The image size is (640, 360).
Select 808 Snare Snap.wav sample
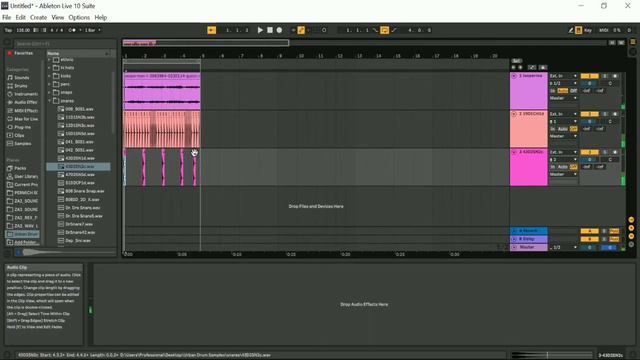click(x=84, y=191)
